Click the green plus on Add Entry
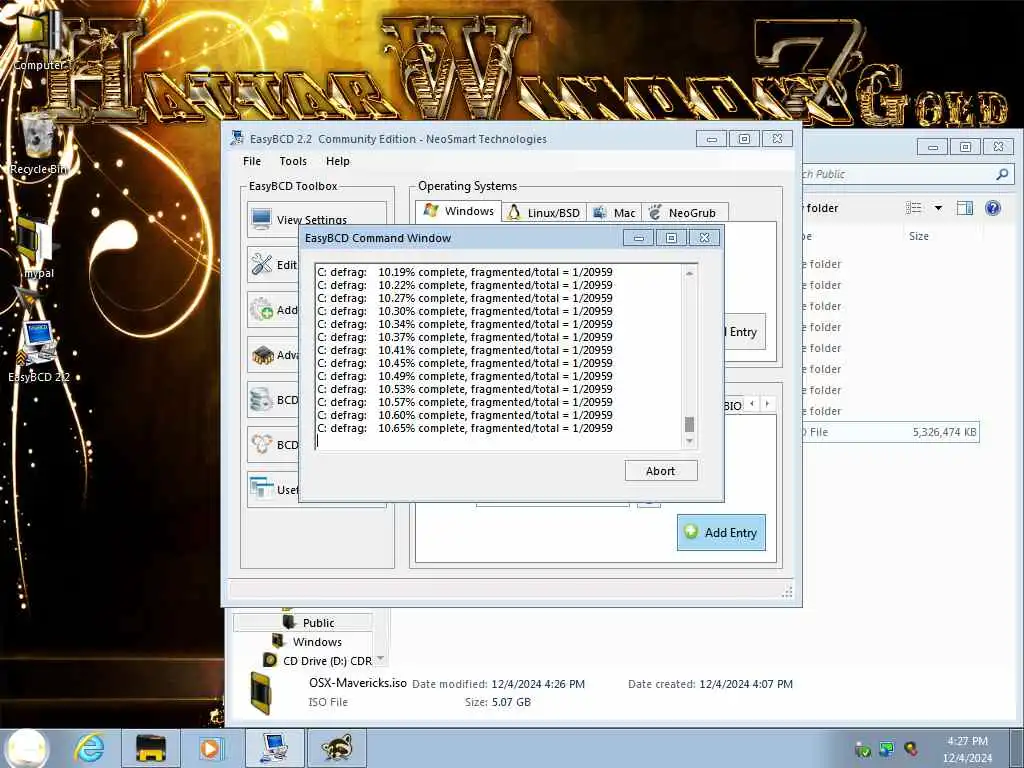This screenshot has height=768, width=1024. pos(691,532)
